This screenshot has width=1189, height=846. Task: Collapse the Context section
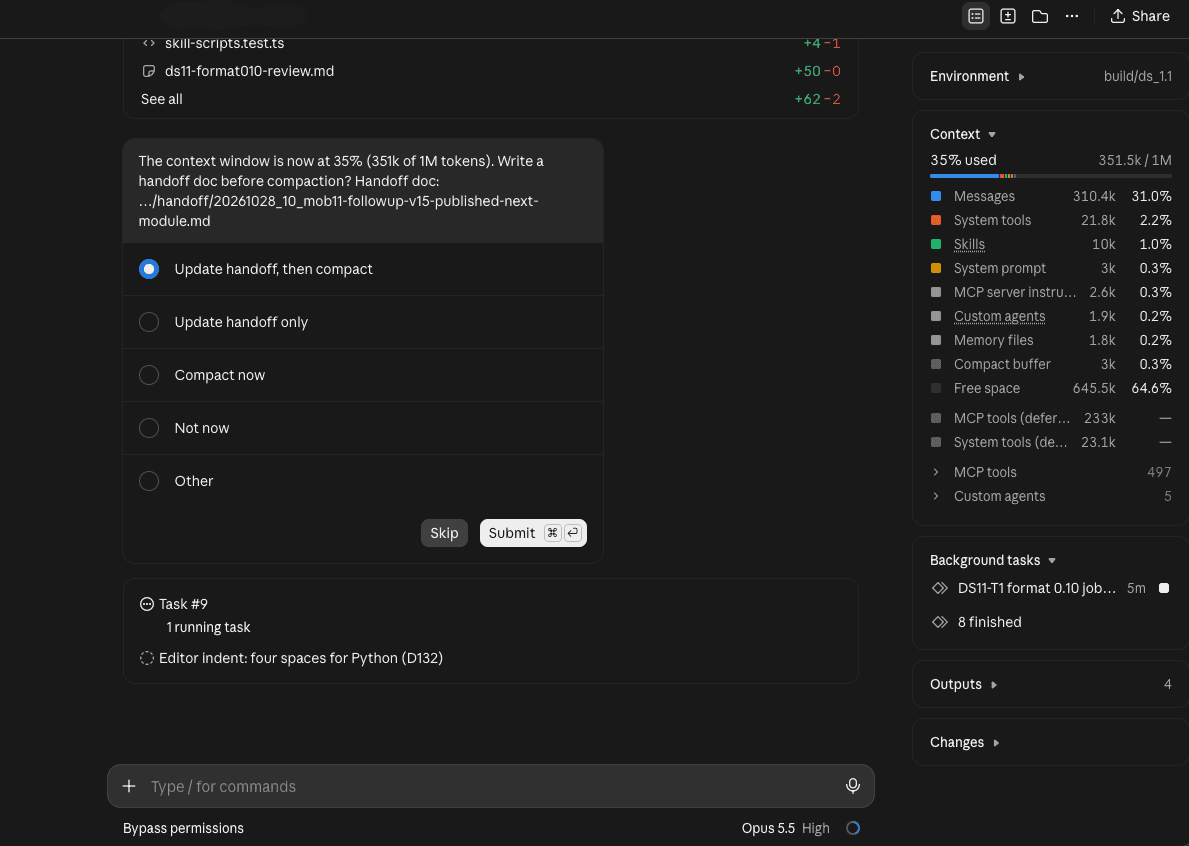pos(963,134)
